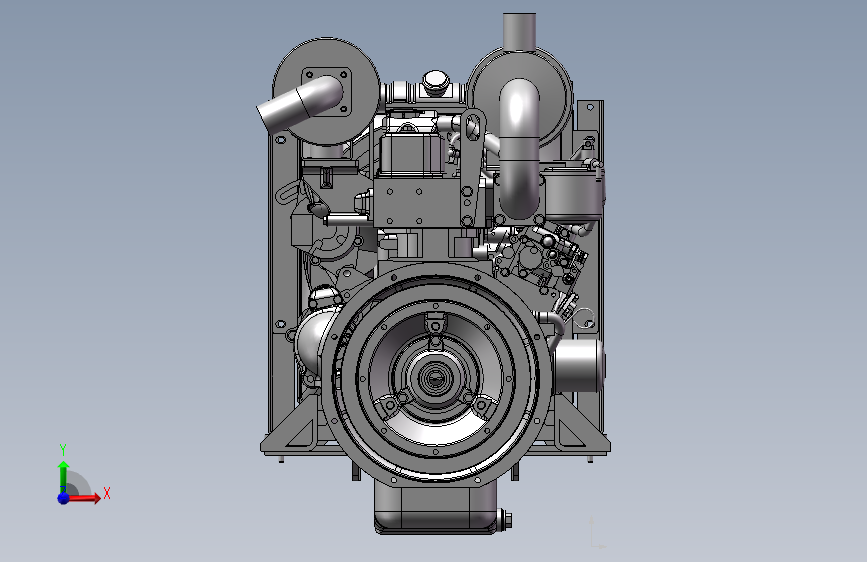The height and width of the screenshot is (562, 867).
Task: Select the horizontal cylindrical canister beside the flywheel
Action: coord(578,365)
